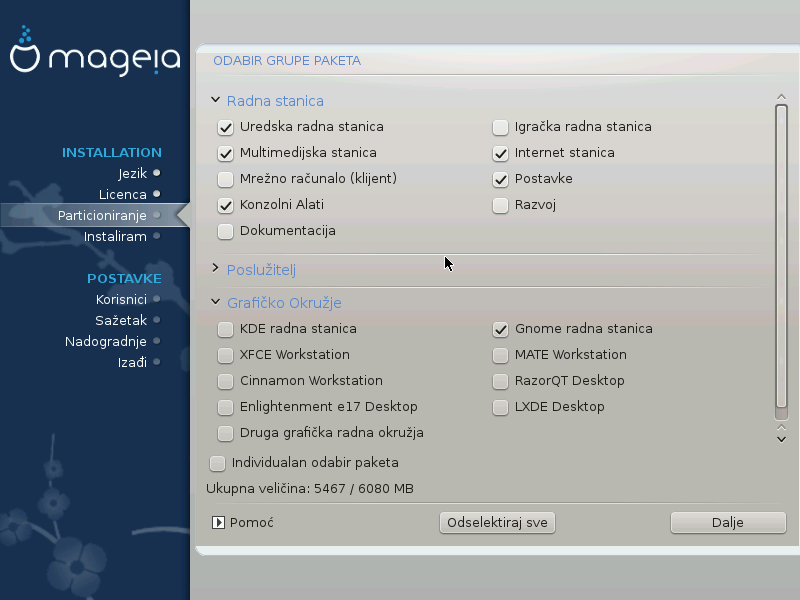Check MATE Workstation
800x600 pixels.
pos(500,355)
